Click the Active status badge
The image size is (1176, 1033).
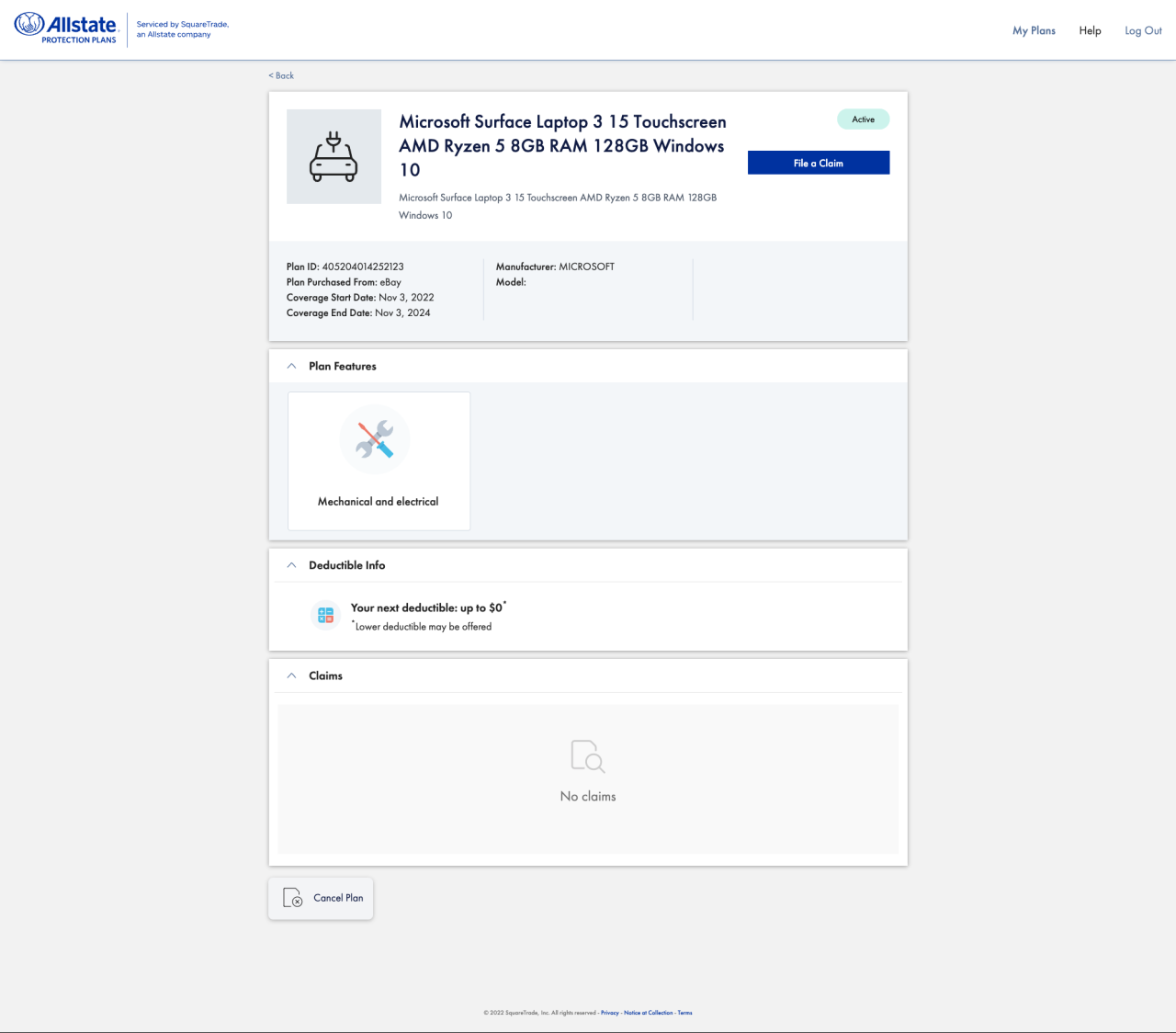862,119
